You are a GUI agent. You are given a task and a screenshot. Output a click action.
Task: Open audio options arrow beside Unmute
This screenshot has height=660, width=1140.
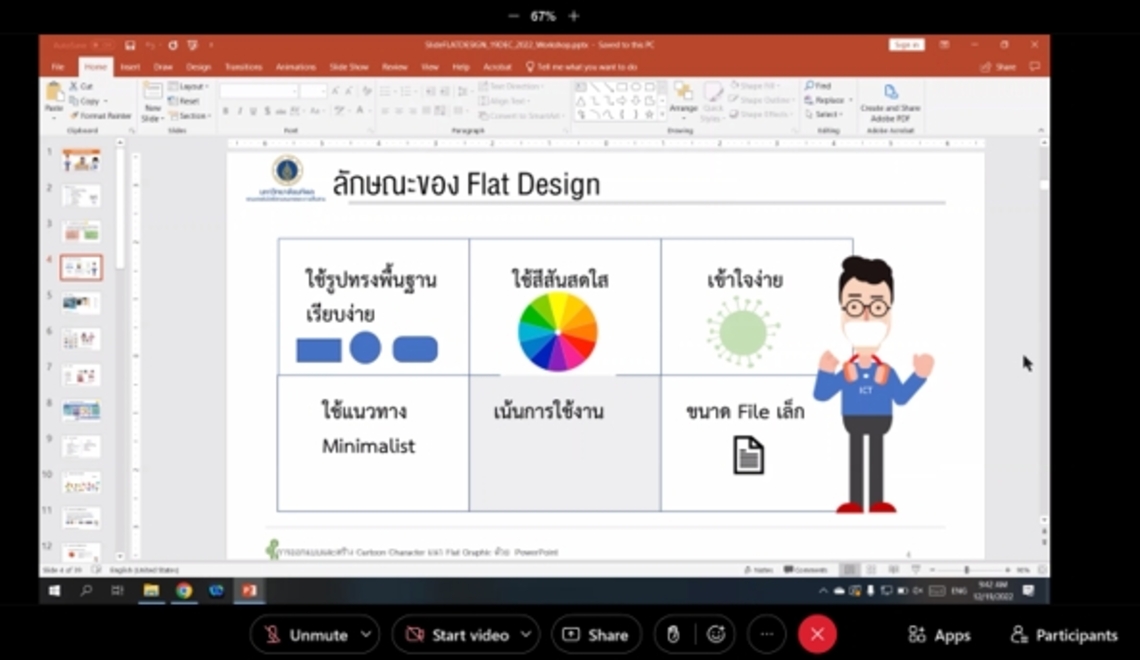tap(365, 635)
